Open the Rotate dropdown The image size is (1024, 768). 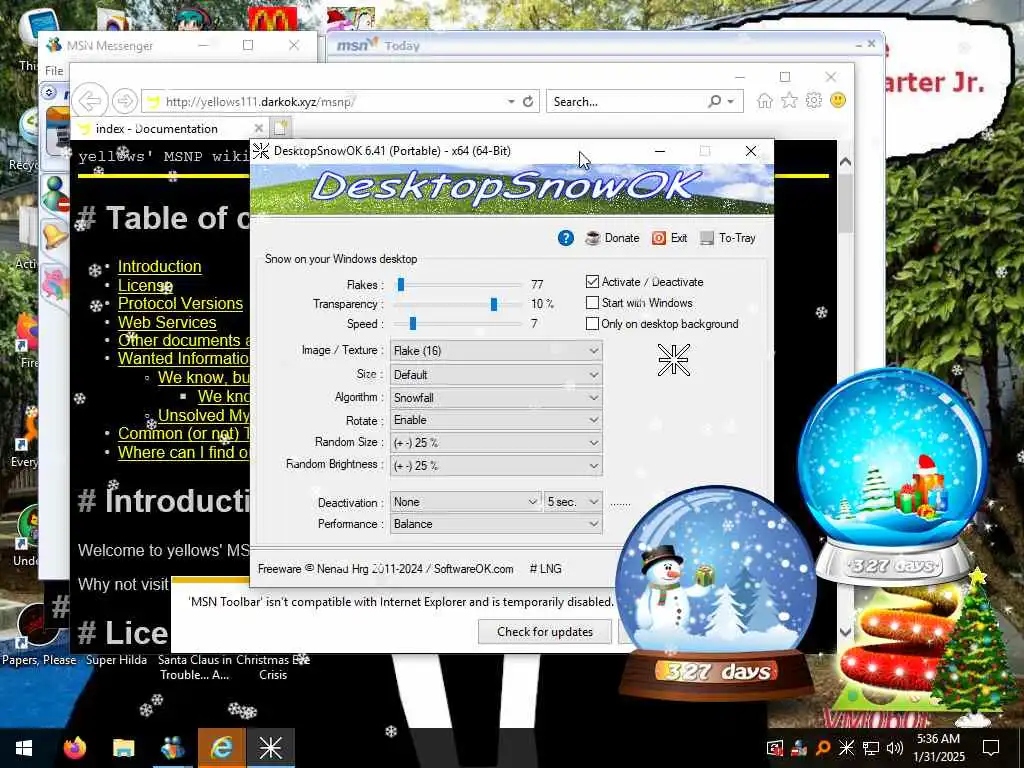pos(496,420)
